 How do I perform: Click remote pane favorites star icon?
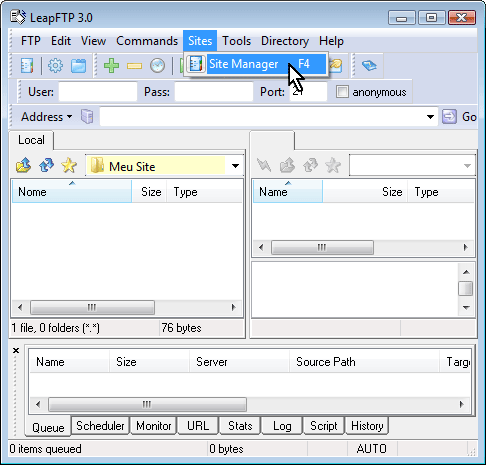pyautogui.click(x=333, y=165)
